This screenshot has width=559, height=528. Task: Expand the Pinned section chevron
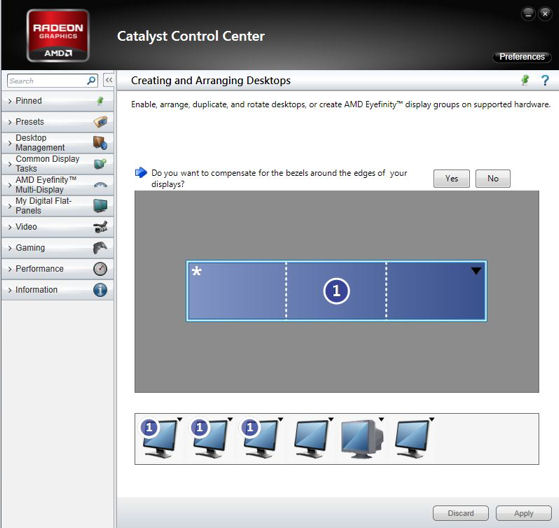tap(10, 101)
